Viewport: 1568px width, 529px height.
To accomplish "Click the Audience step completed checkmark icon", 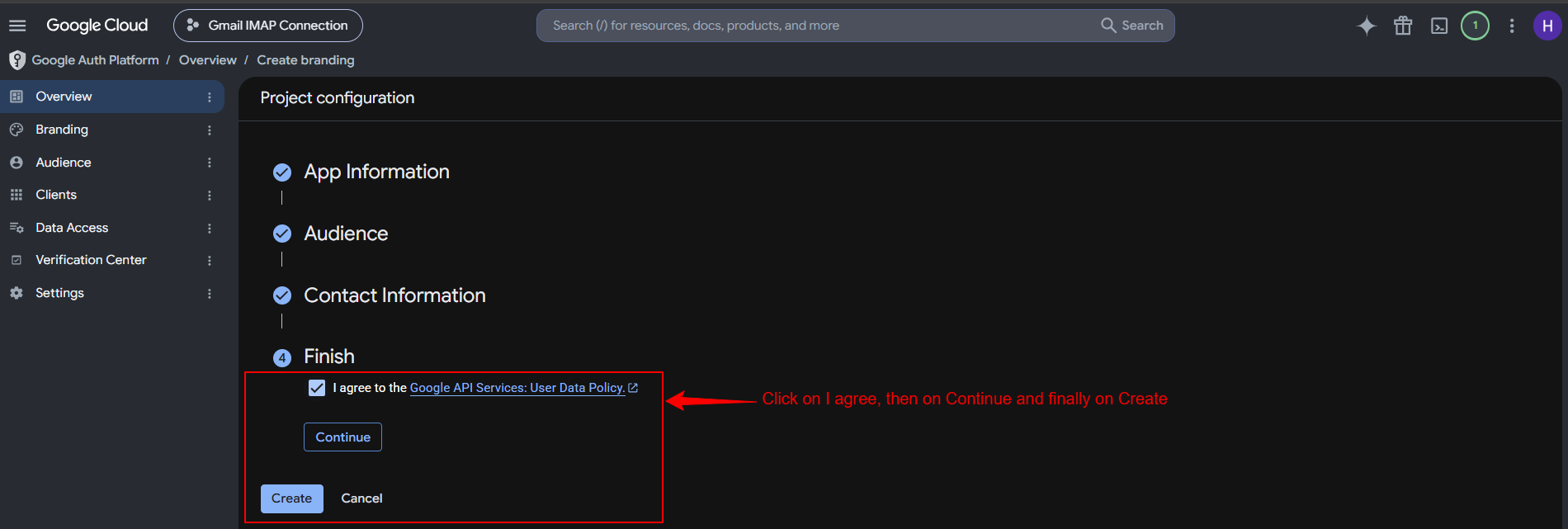I will point(282,234).
